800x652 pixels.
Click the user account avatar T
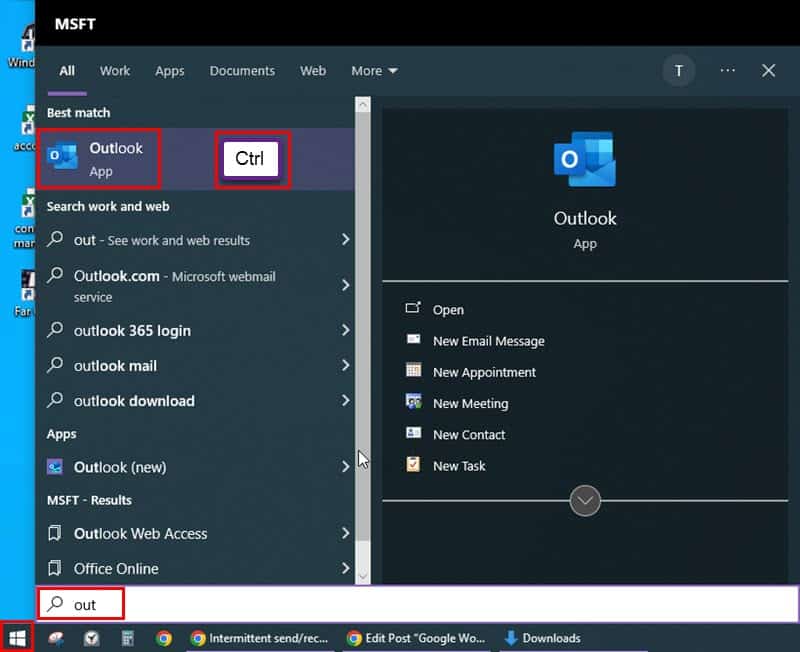[679, 71]
